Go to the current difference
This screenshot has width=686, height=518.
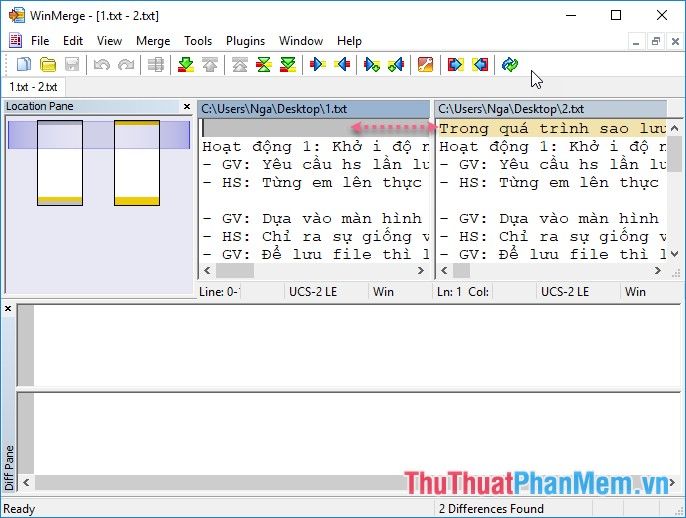point(263,65)
